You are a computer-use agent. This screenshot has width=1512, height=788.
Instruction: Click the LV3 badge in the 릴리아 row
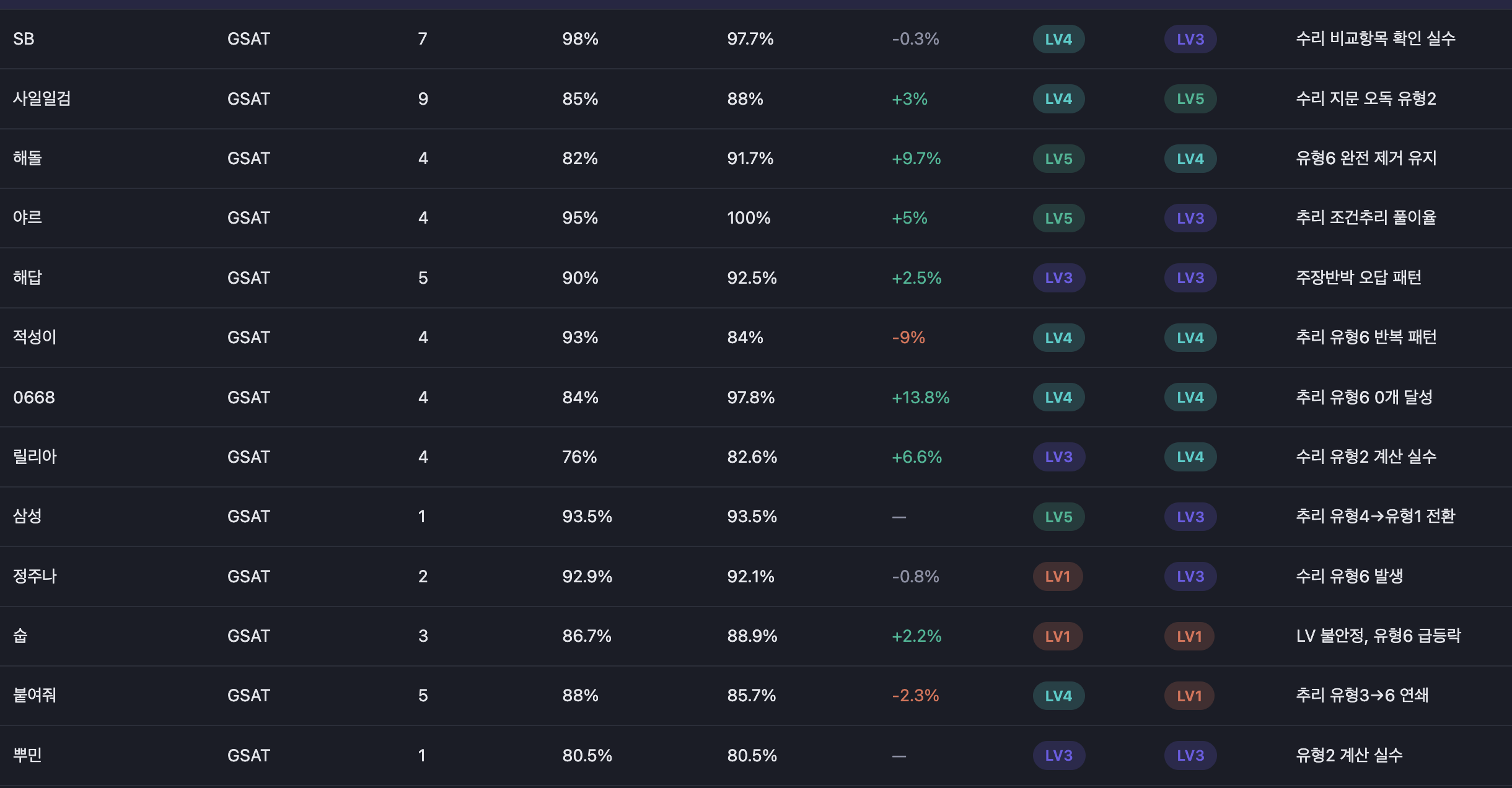pos(1058,457)
